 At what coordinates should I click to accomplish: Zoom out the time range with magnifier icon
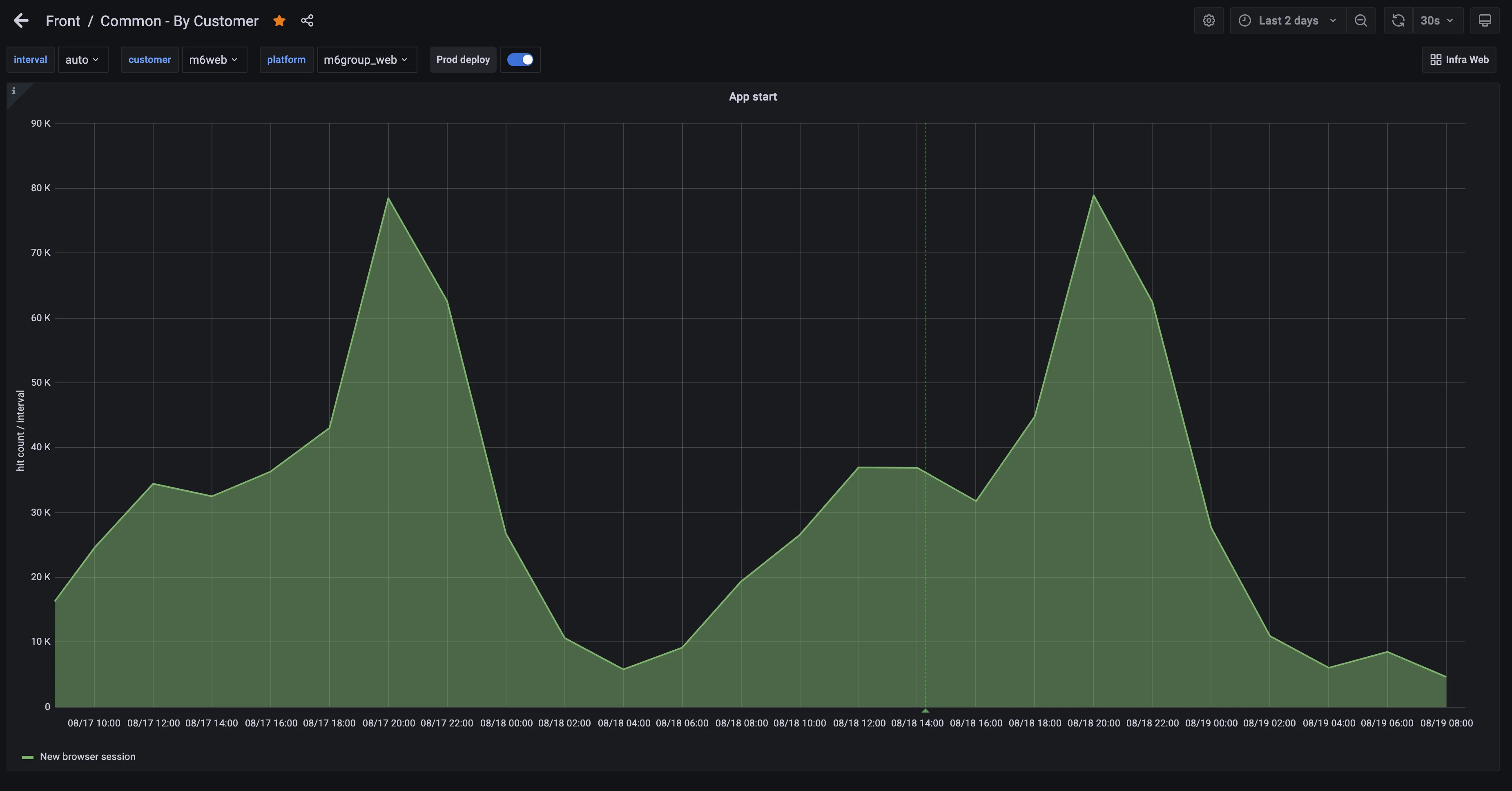(1361, 20)
